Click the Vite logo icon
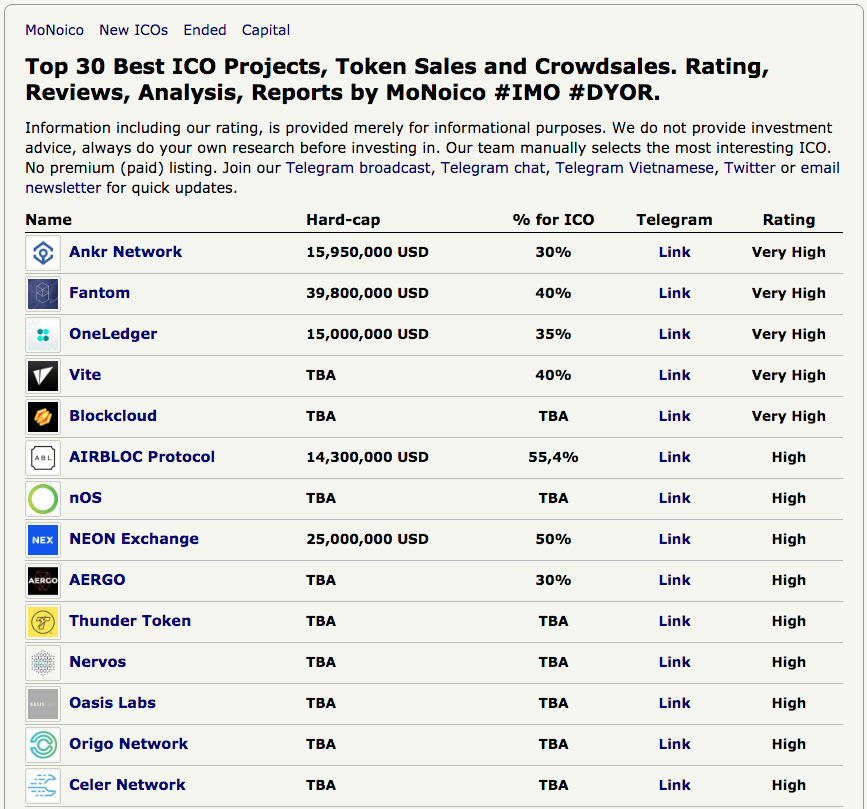867x809 pixels. coord(43,376)
